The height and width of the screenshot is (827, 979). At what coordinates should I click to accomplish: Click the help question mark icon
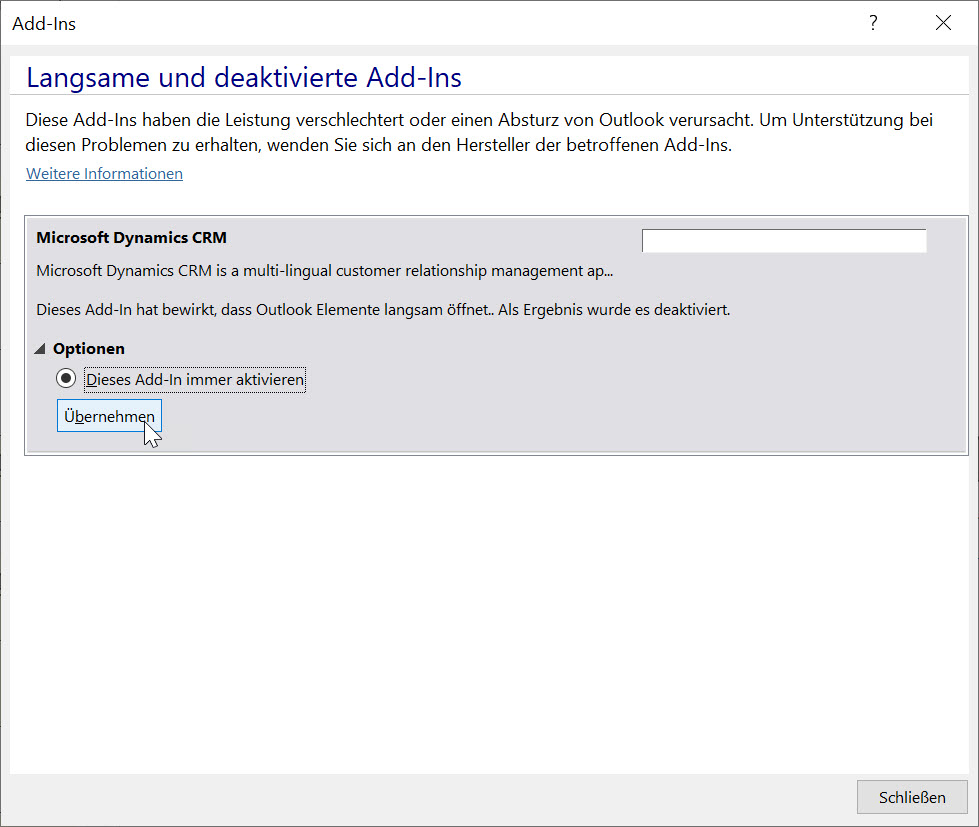[x=873, y=23]
